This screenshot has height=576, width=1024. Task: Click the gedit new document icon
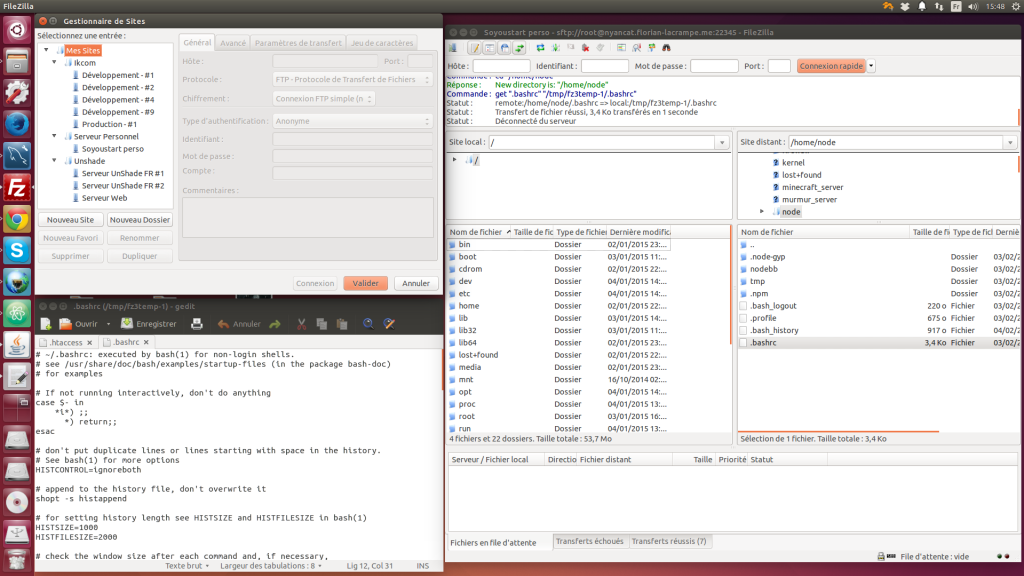[x=47, y=324]
